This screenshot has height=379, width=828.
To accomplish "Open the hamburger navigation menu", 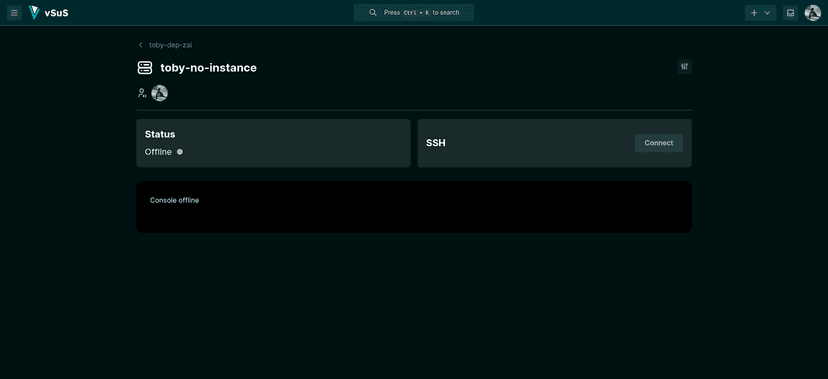I will 14,13.
